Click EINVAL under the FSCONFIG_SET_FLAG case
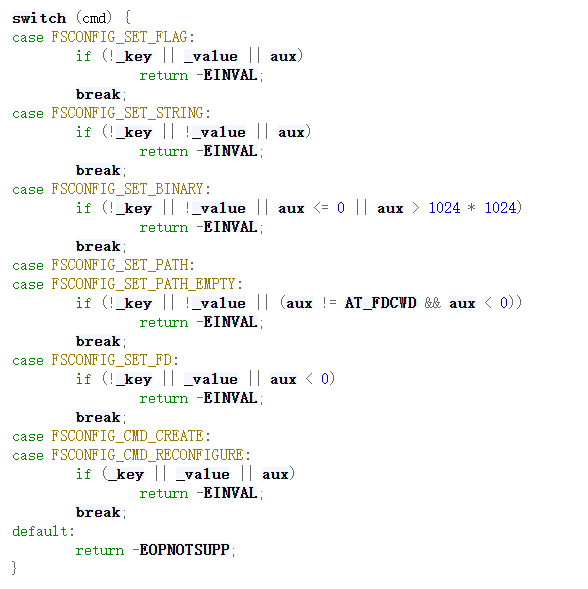The height and width of the screenshot is (589, 588). pyautogui.click(x=230, y=75)
